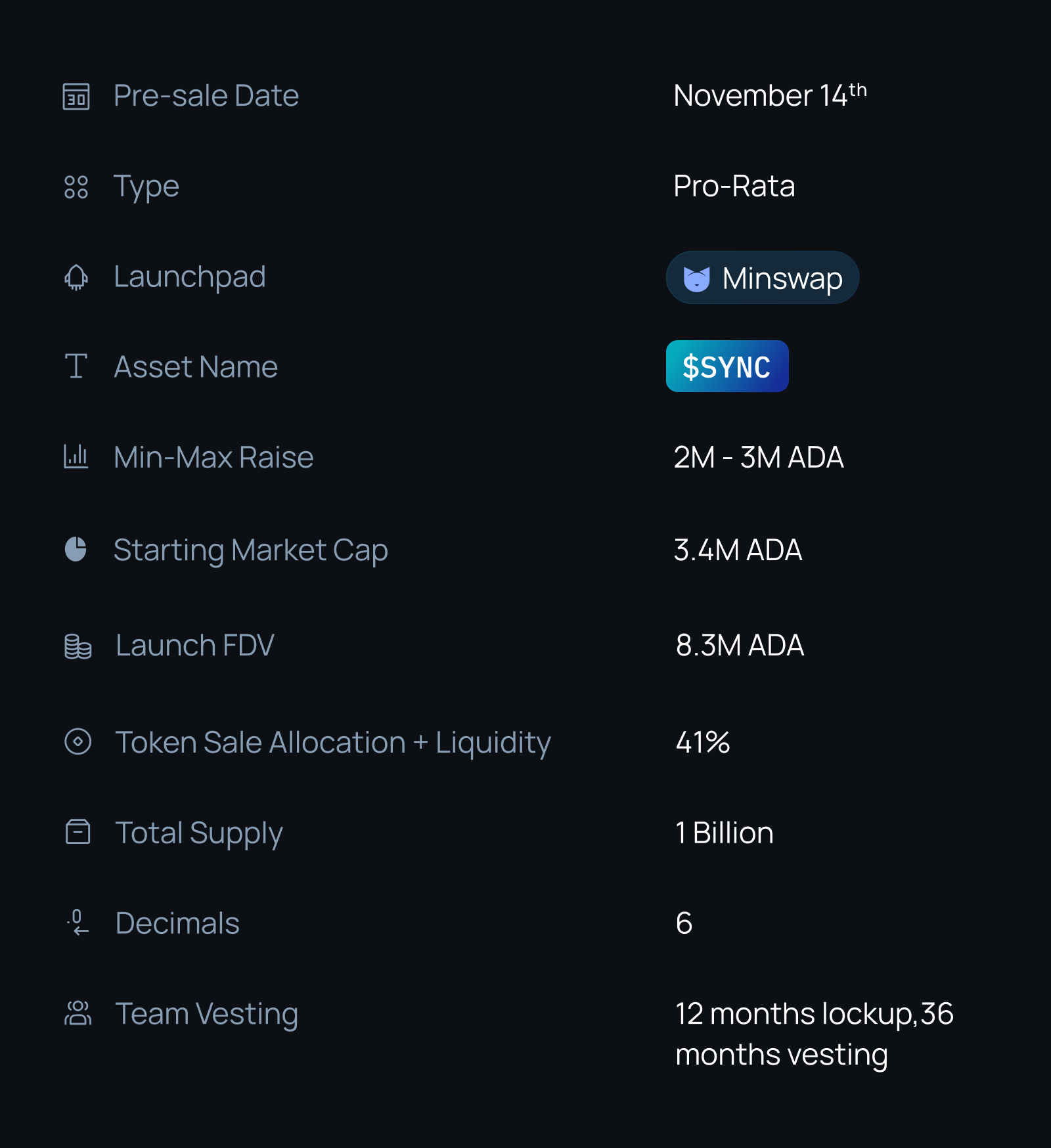Click the 2M - 3M ADA raise value
This screenshot has height=1148, width=1051.
758,457
